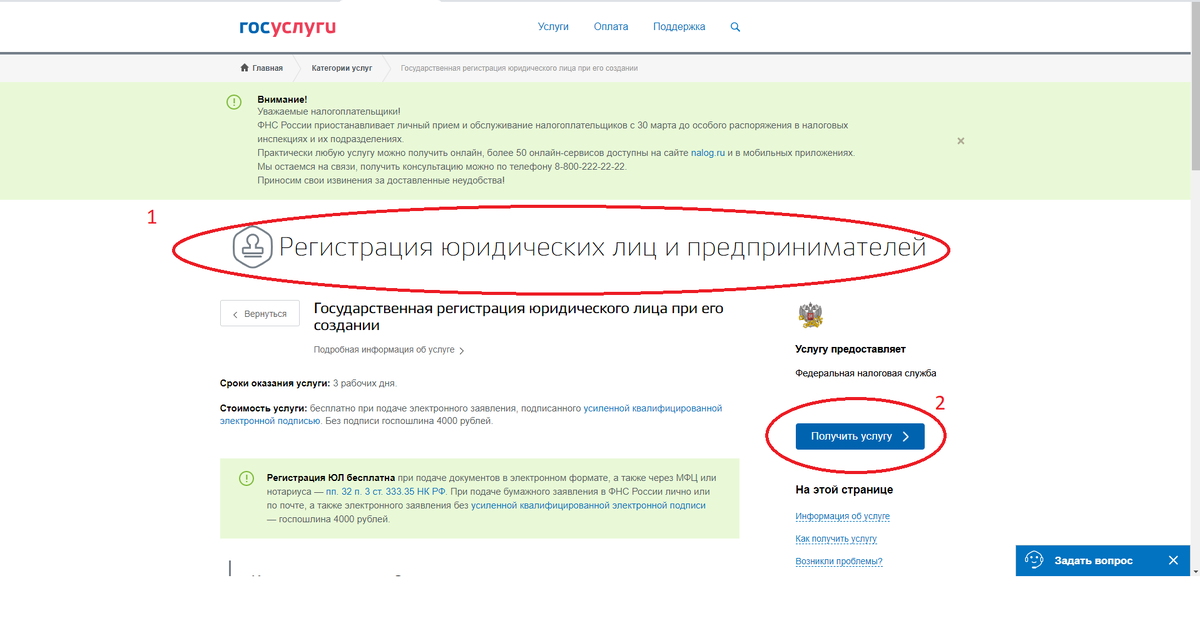Open пп. 32 п. 3 ст. 333.35 link
This screenshot has height=635, width=1200.
[x=384, y=492]
